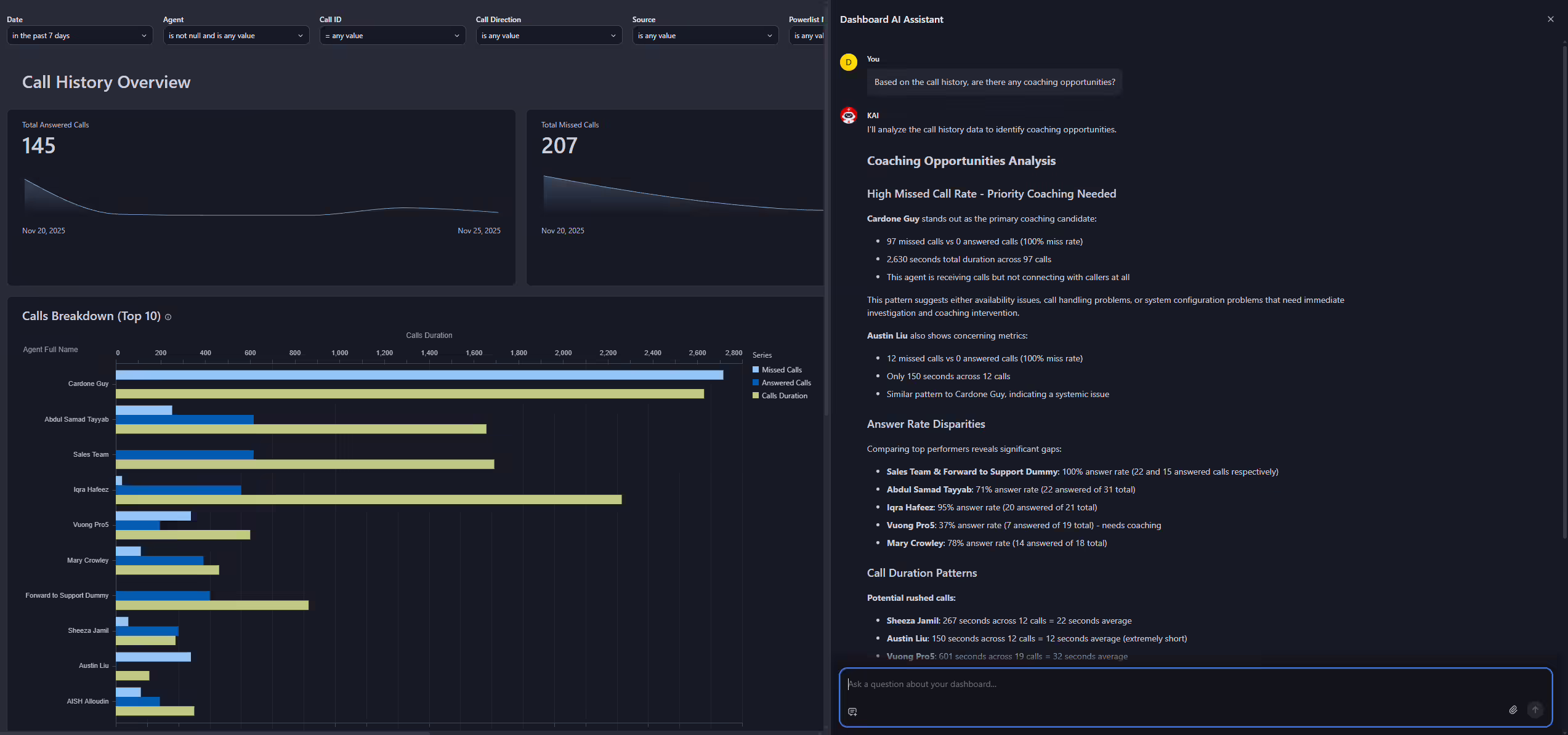Toggle the Answered Calls legend entry
The height and width of the screenshot is (735, 1568).
[x=782, y=382]
